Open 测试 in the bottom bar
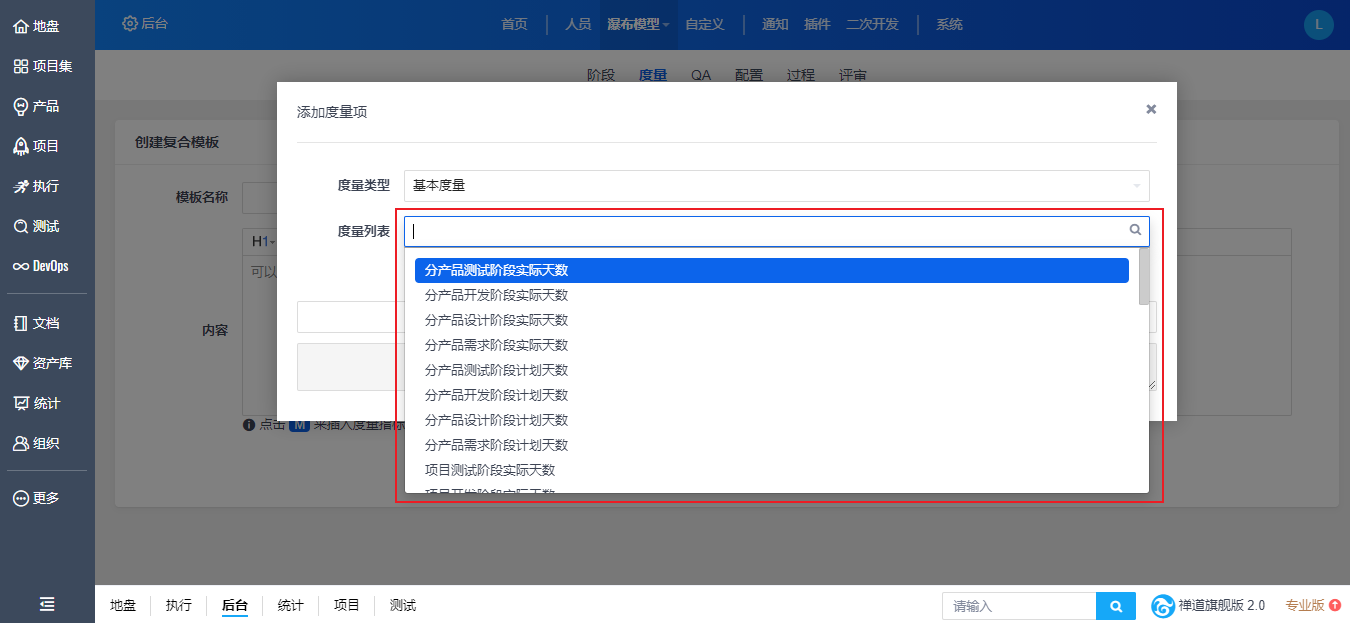 pos(403,605)
